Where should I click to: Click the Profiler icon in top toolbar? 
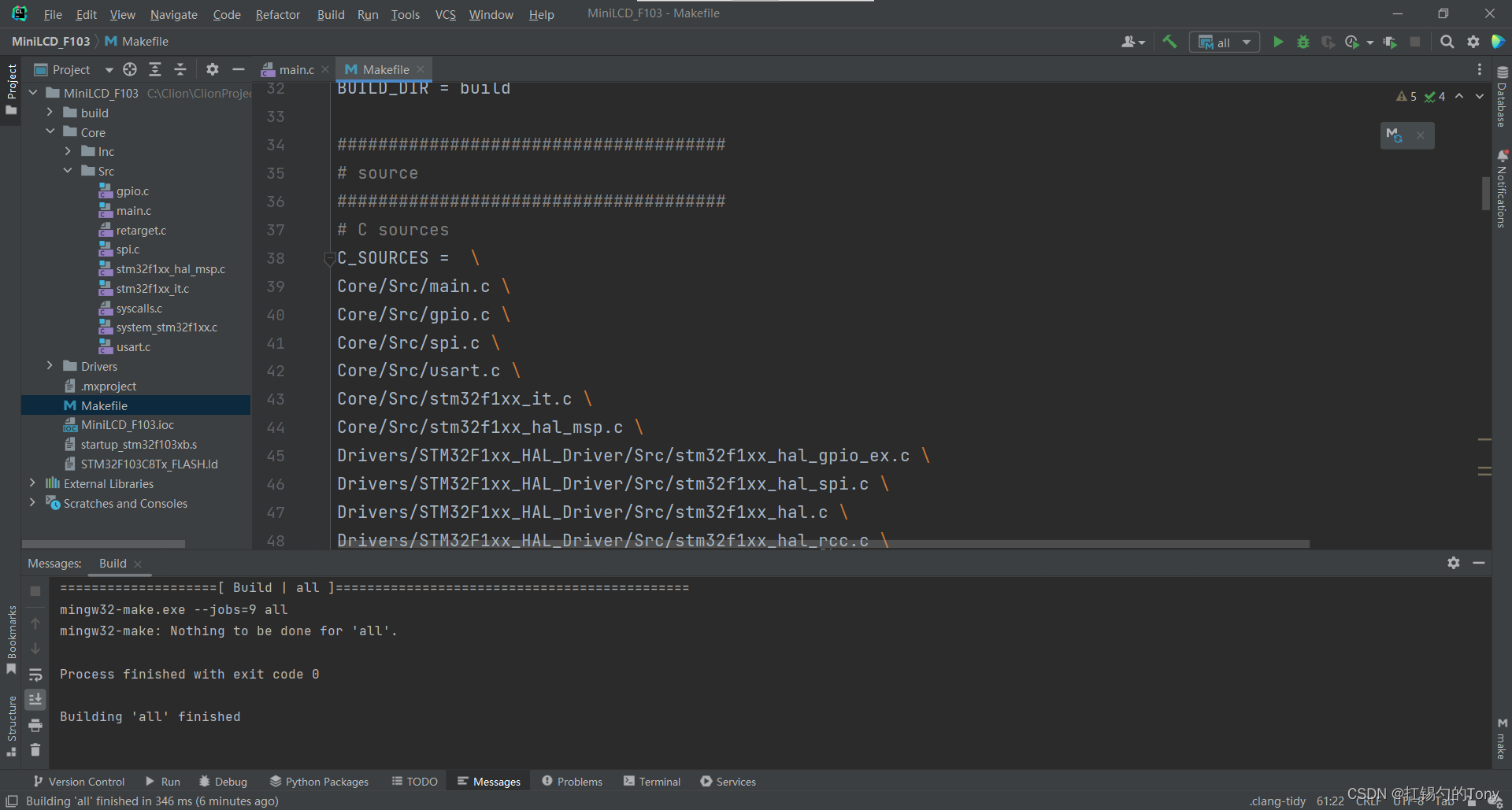[x=1353, y=42]
